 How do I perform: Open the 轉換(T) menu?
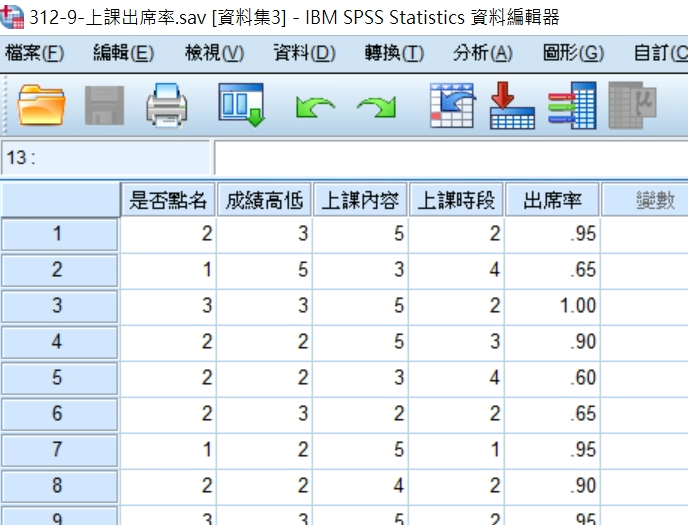[x=393, y=53]
